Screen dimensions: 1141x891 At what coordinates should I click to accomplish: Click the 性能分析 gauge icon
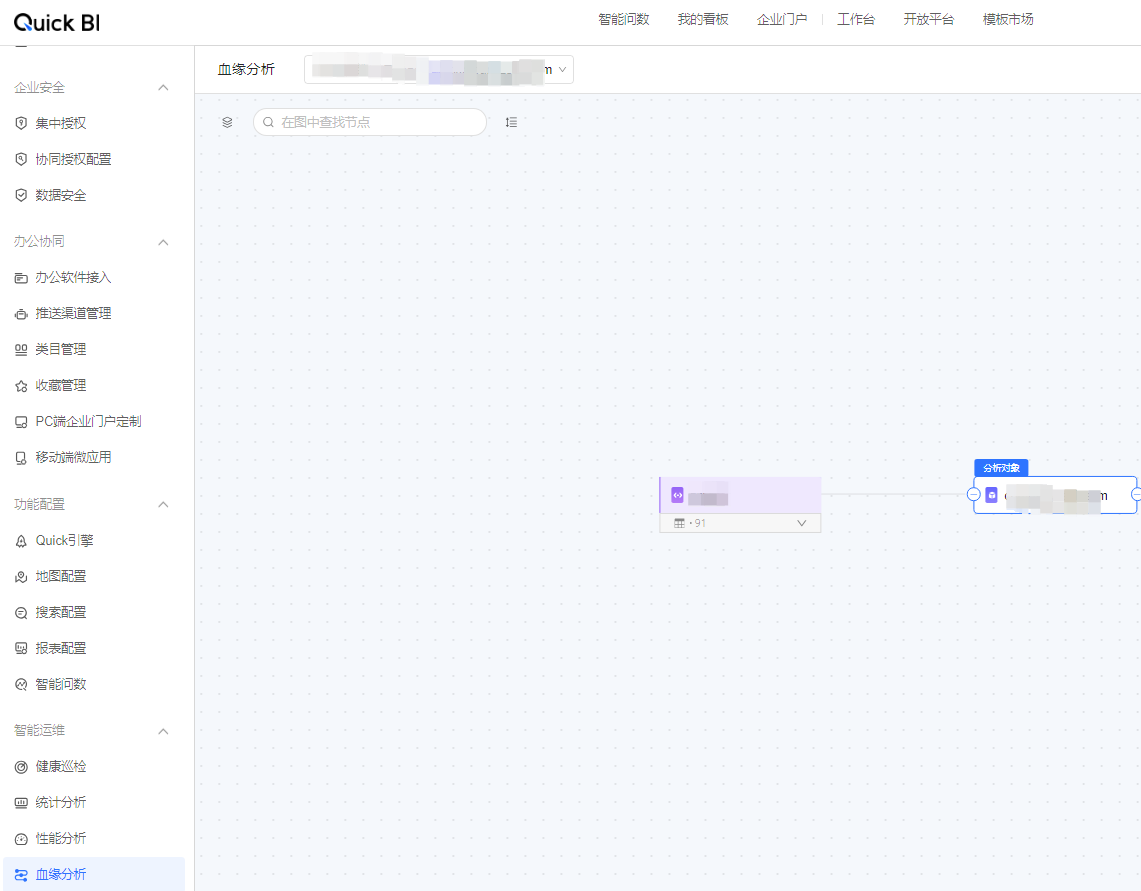(x=21, y=839)
